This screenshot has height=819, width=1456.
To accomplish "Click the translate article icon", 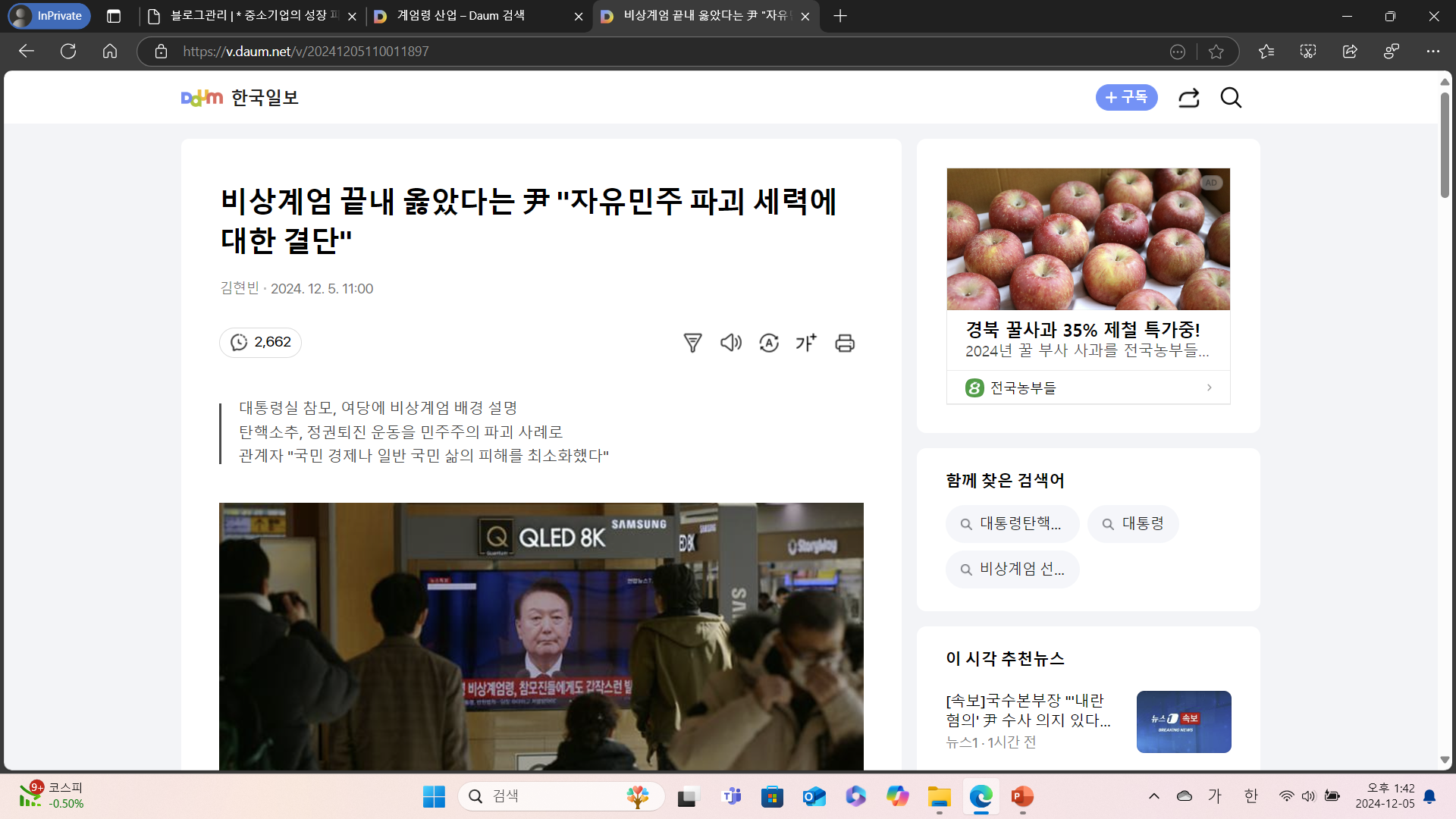I will tap(769, 343).
